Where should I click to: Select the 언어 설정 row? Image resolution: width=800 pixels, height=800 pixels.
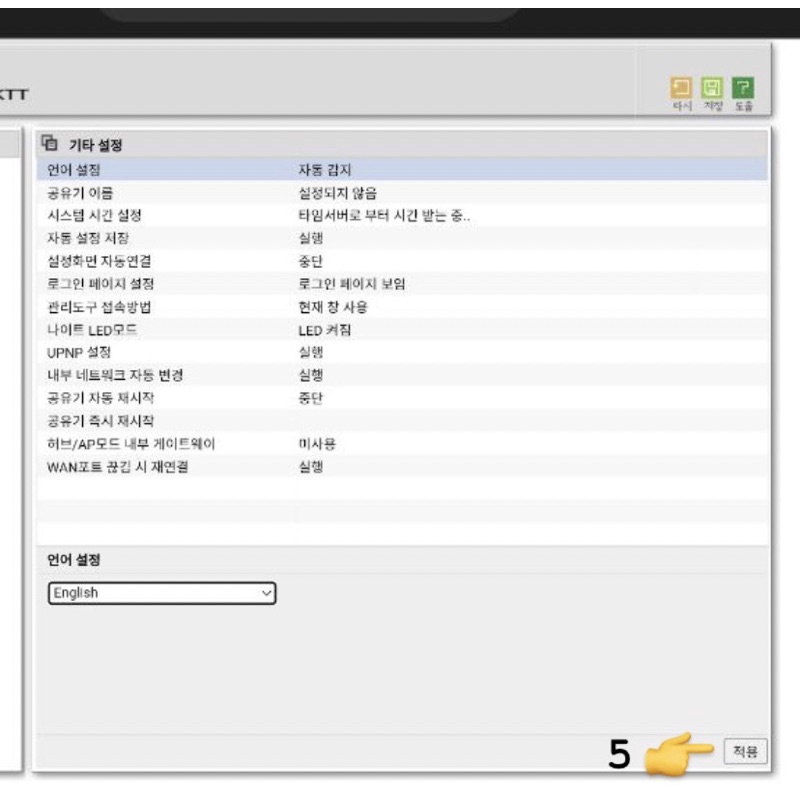coord(403,169)
